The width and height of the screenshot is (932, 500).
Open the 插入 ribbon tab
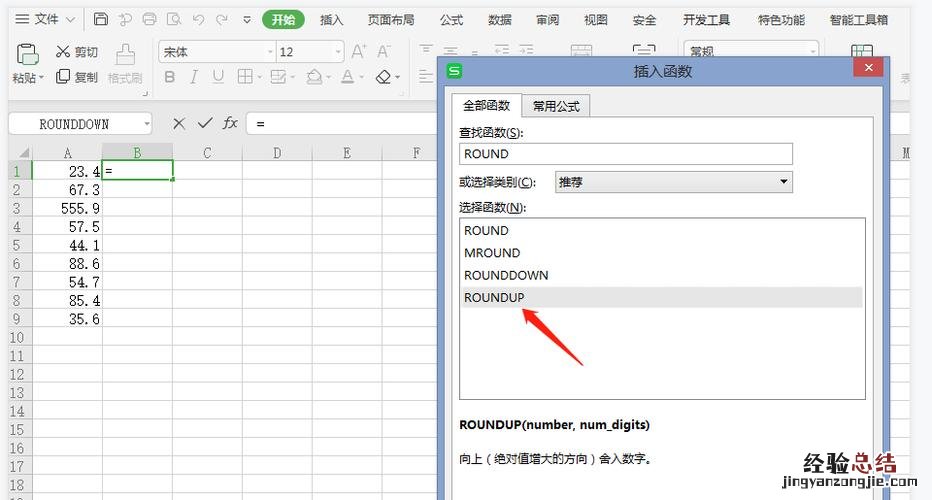pos(331,19)
